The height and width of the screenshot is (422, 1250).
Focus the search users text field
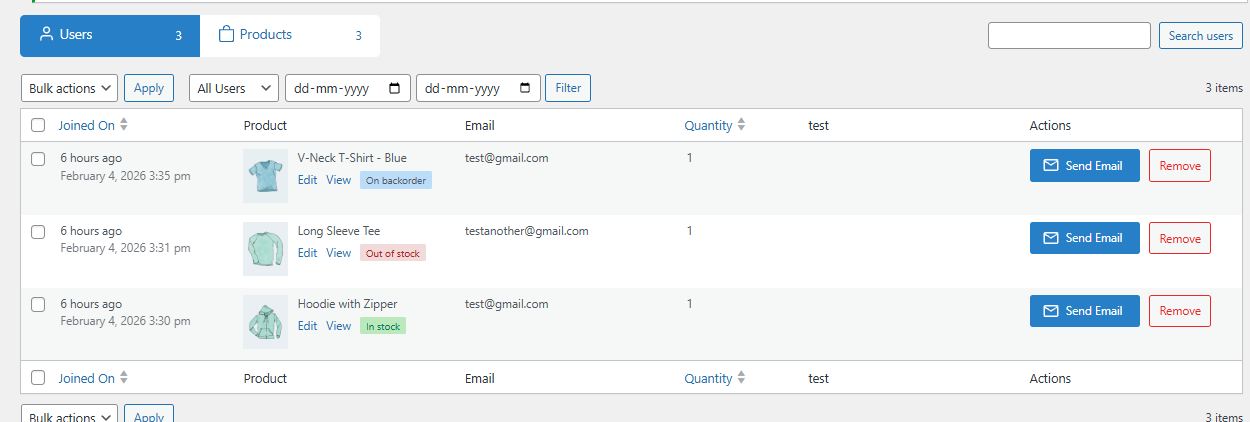point(1069,36)
